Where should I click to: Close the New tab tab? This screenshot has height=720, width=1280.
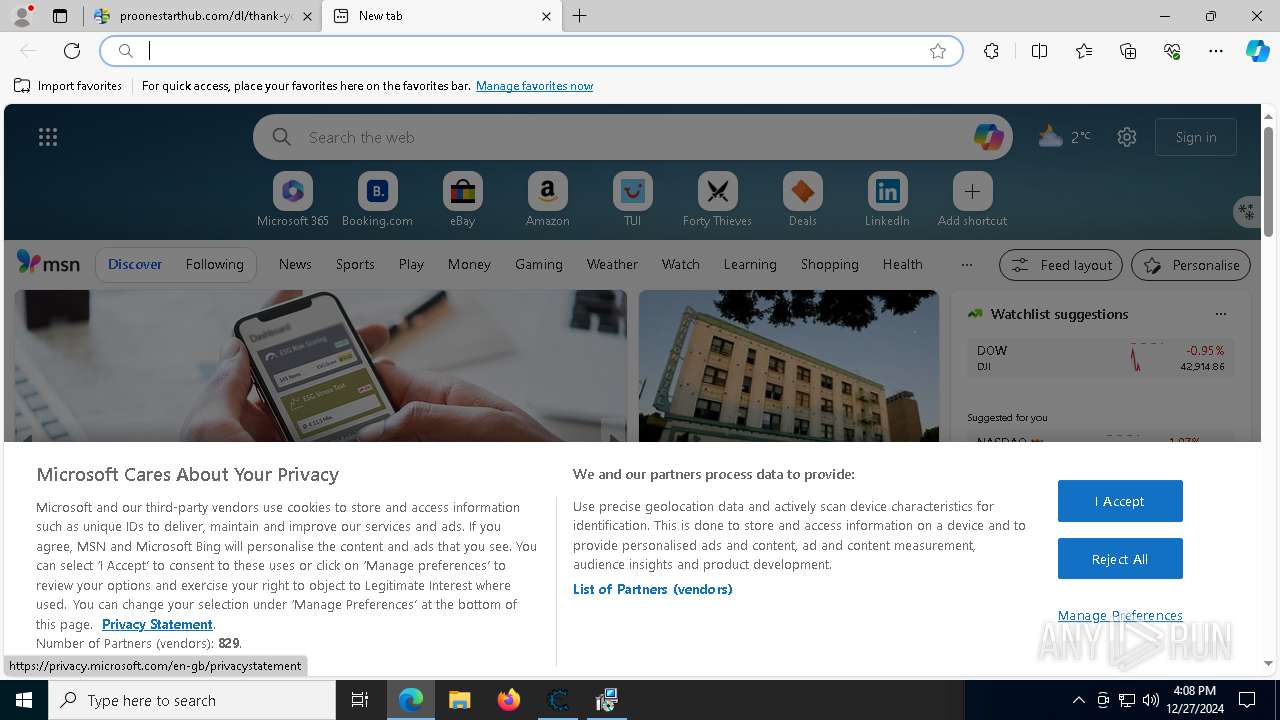546,16
